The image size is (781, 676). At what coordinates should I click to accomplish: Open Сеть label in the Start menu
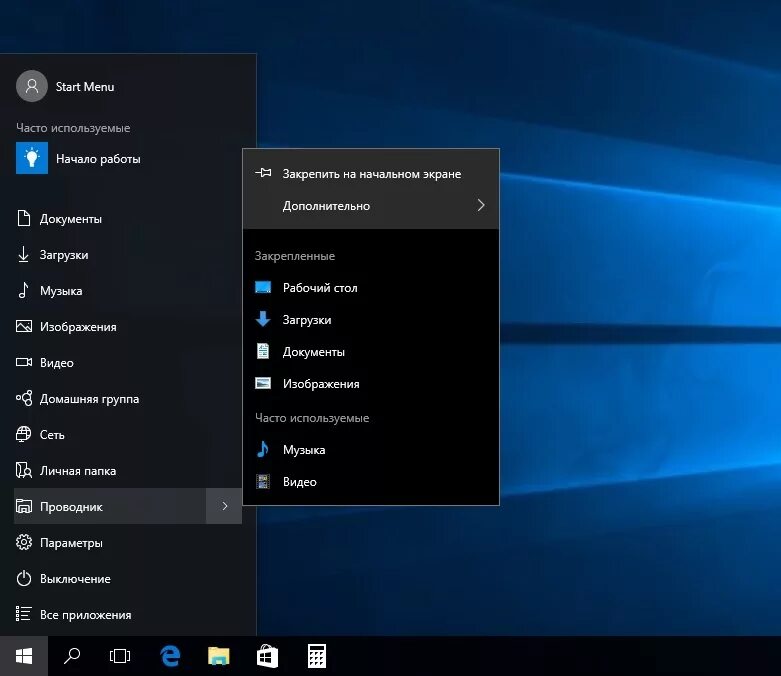click(x=52, y=434)
